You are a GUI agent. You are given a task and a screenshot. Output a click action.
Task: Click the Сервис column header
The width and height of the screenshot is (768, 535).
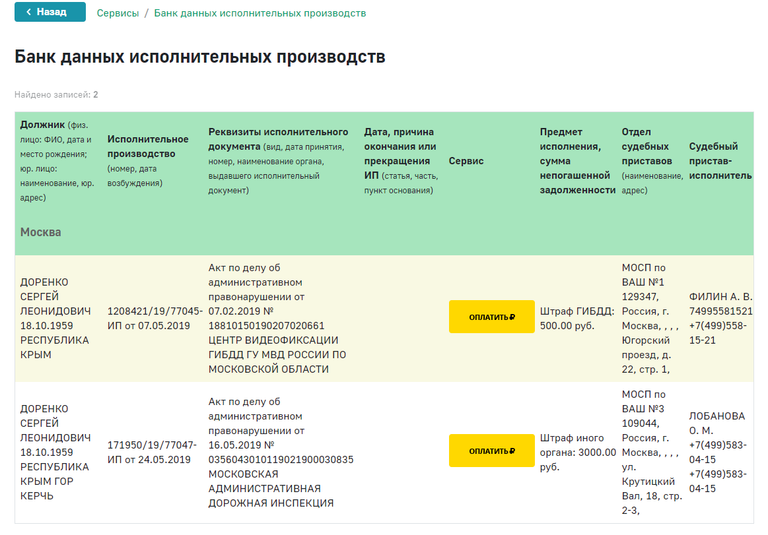pyautogui.click(x=466, y=161)
